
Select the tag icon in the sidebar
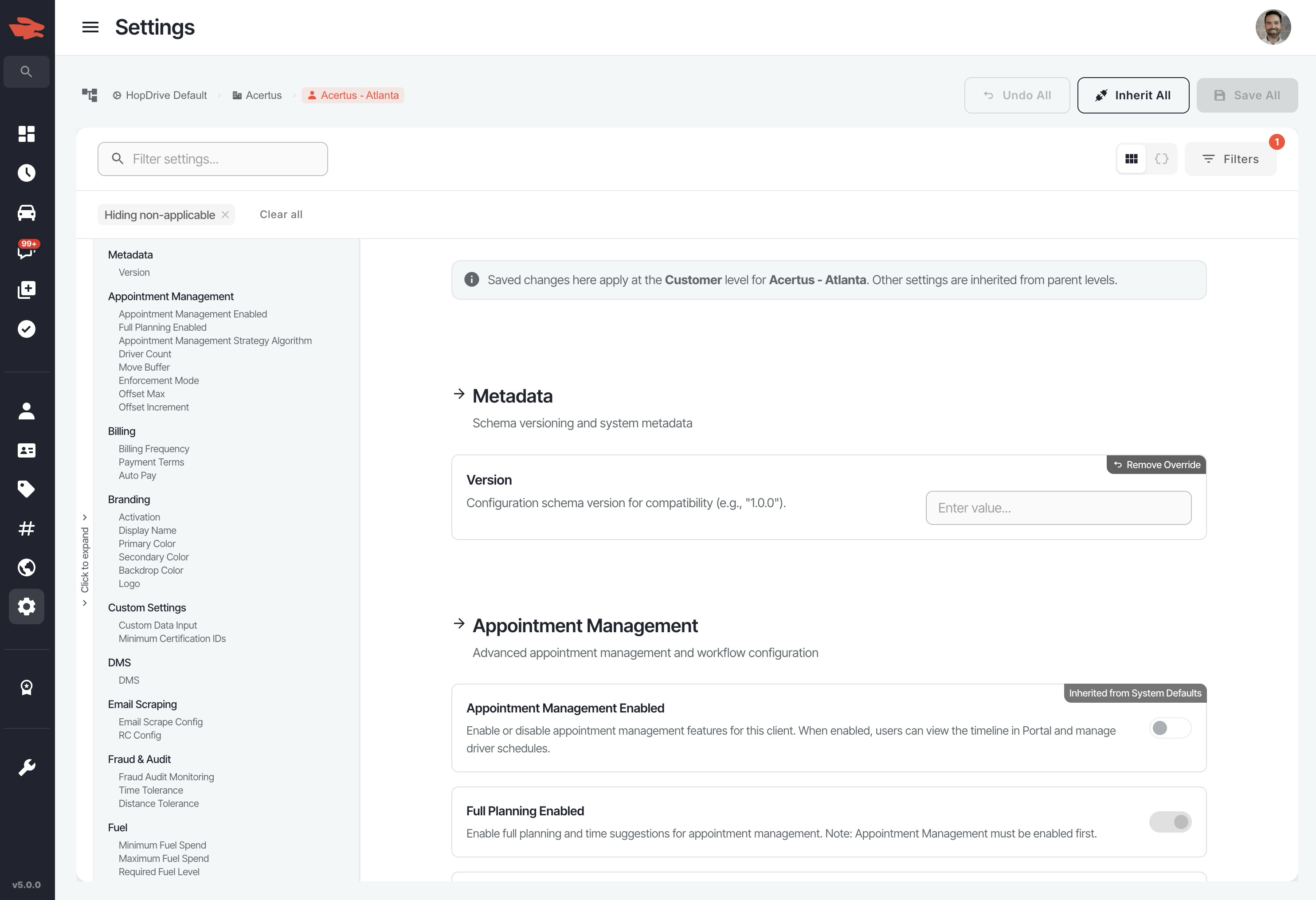point(26,489)
